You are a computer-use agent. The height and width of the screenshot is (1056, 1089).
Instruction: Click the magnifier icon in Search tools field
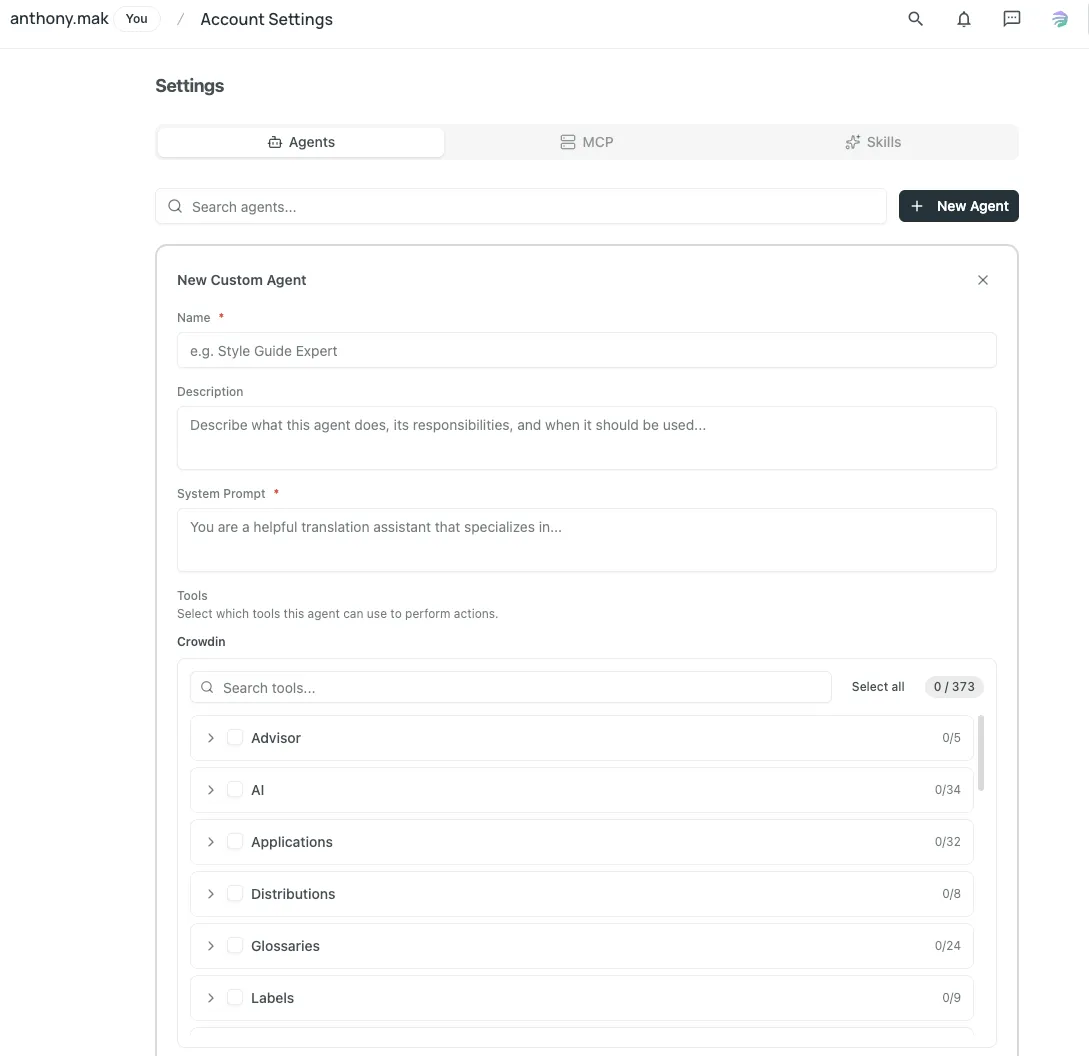(207, 687)
